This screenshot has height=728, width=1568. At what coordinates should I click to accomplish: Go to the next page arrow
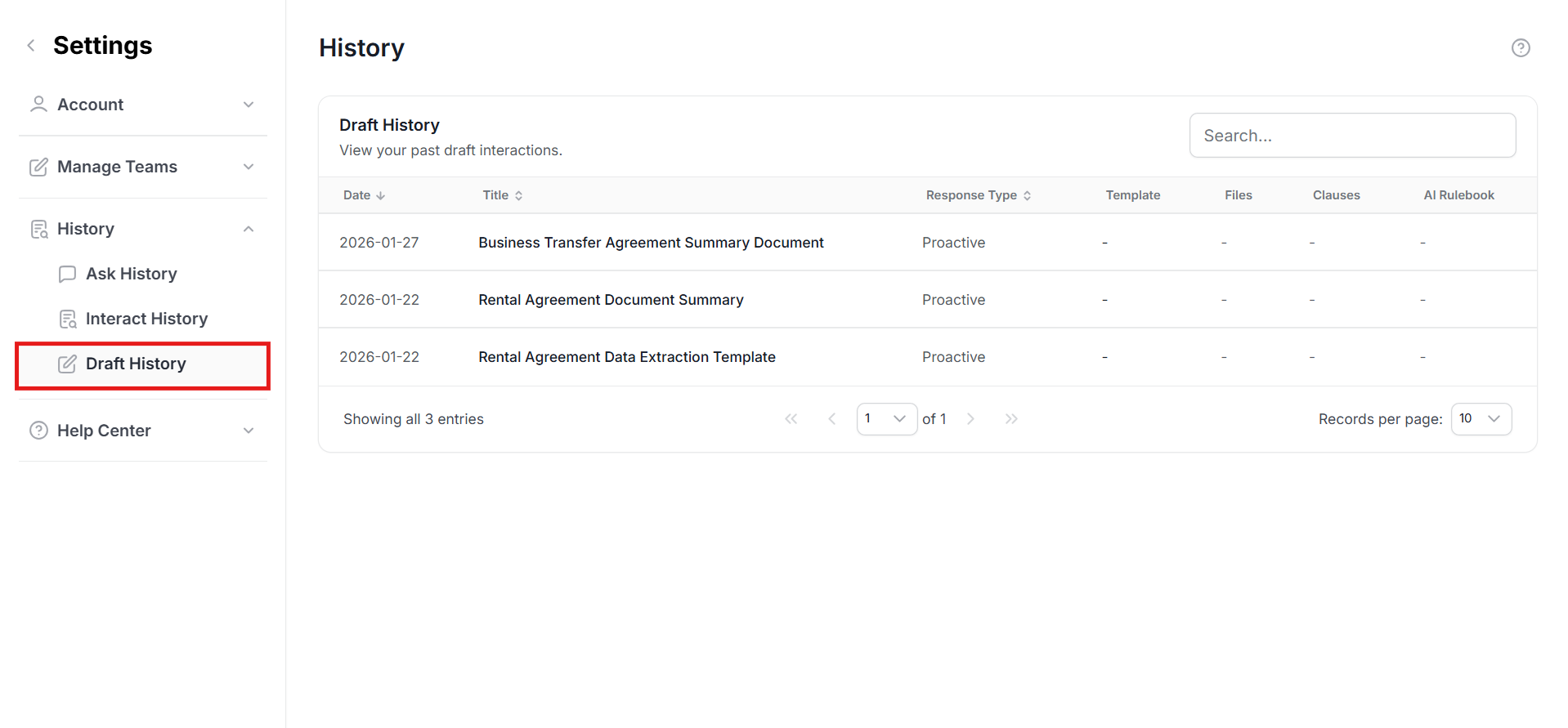coord(970,419)
